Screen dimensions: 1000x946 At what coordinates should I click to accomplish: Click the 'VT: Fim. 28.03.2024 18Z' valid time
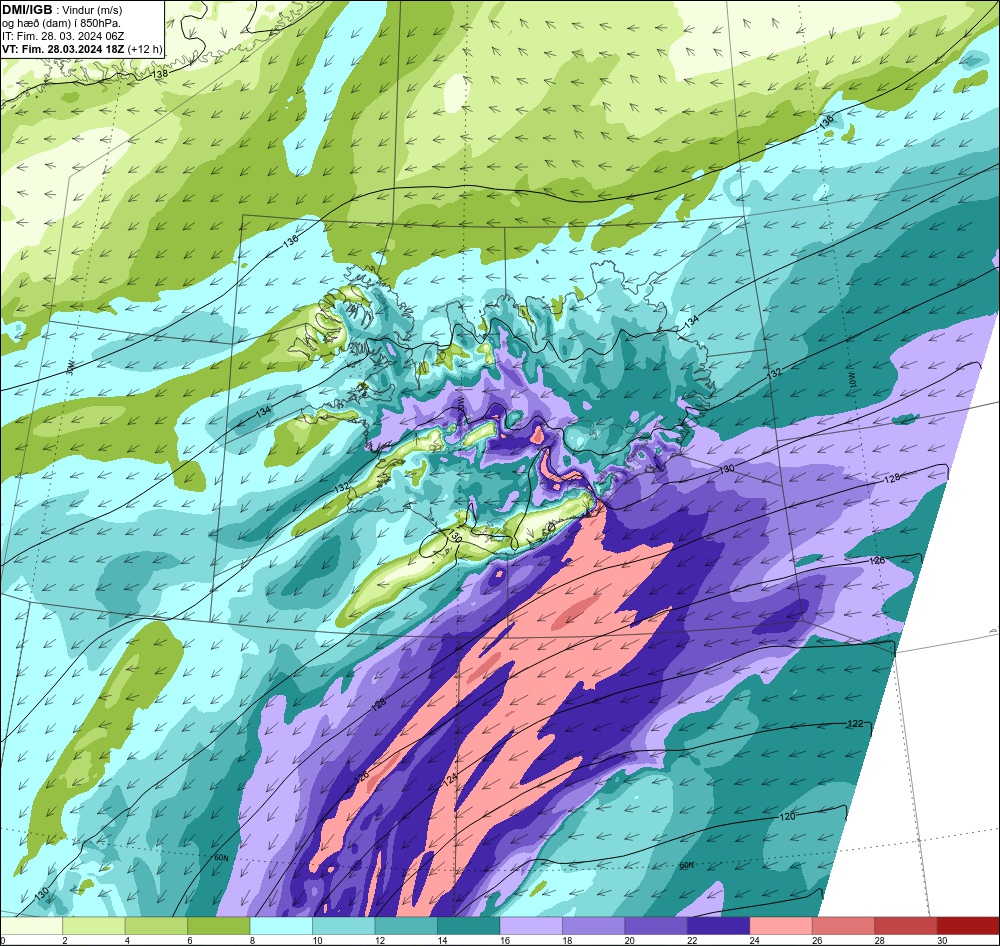click(63, 49)
